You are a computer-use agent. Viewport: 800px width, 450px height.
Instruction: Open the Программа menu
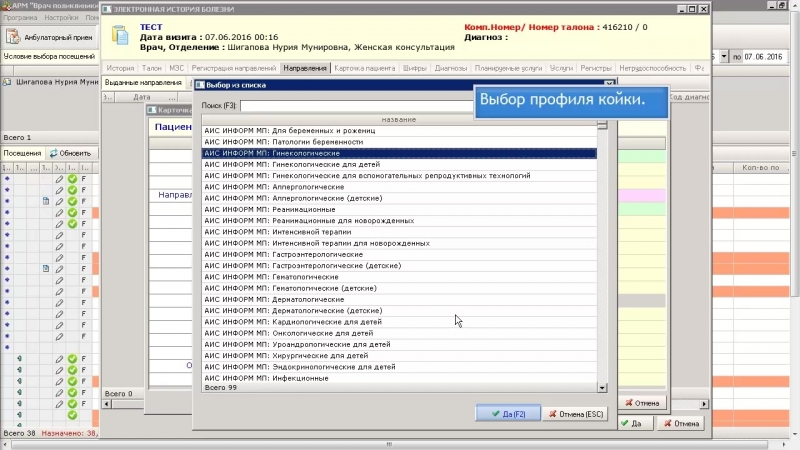pyautogui.click(x=21, y=17)
